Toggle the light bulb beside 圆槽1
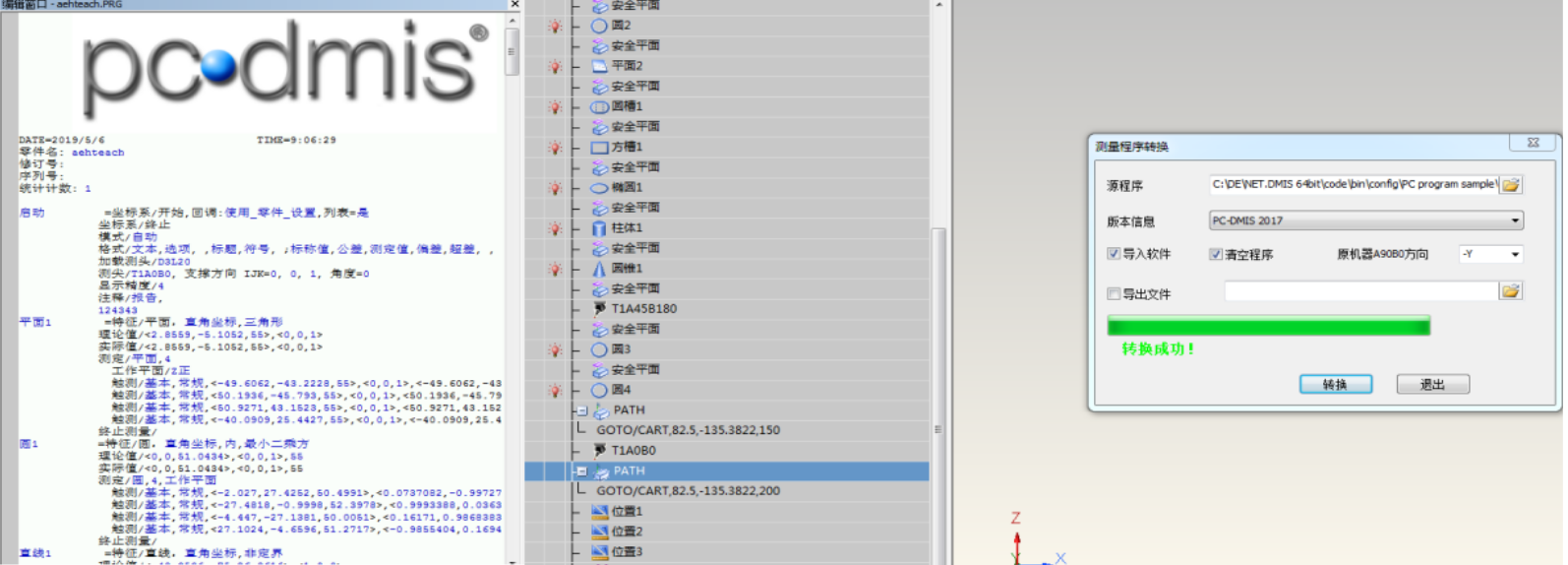1568x565 pixels. coord(556,106)
